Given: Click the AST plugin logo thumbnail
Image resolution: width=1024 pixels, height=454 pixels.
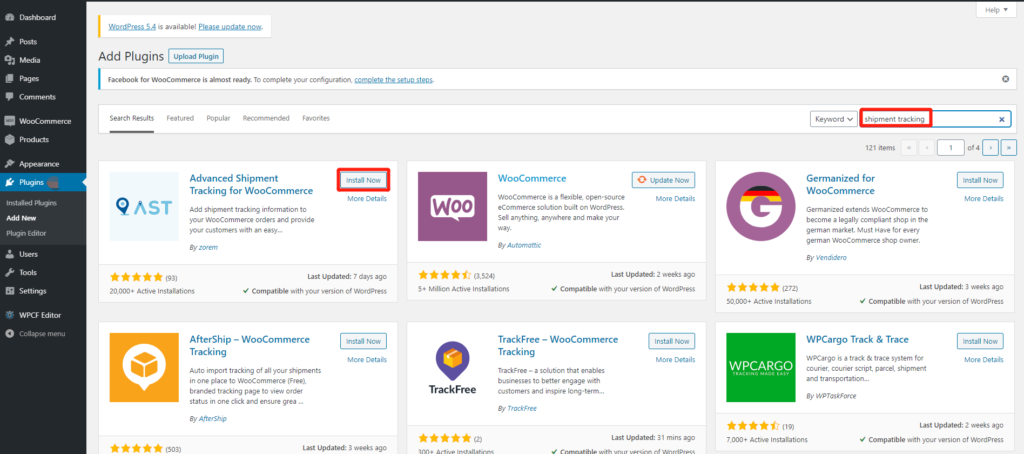Looking at the screenshot, I should pos(144,206).
